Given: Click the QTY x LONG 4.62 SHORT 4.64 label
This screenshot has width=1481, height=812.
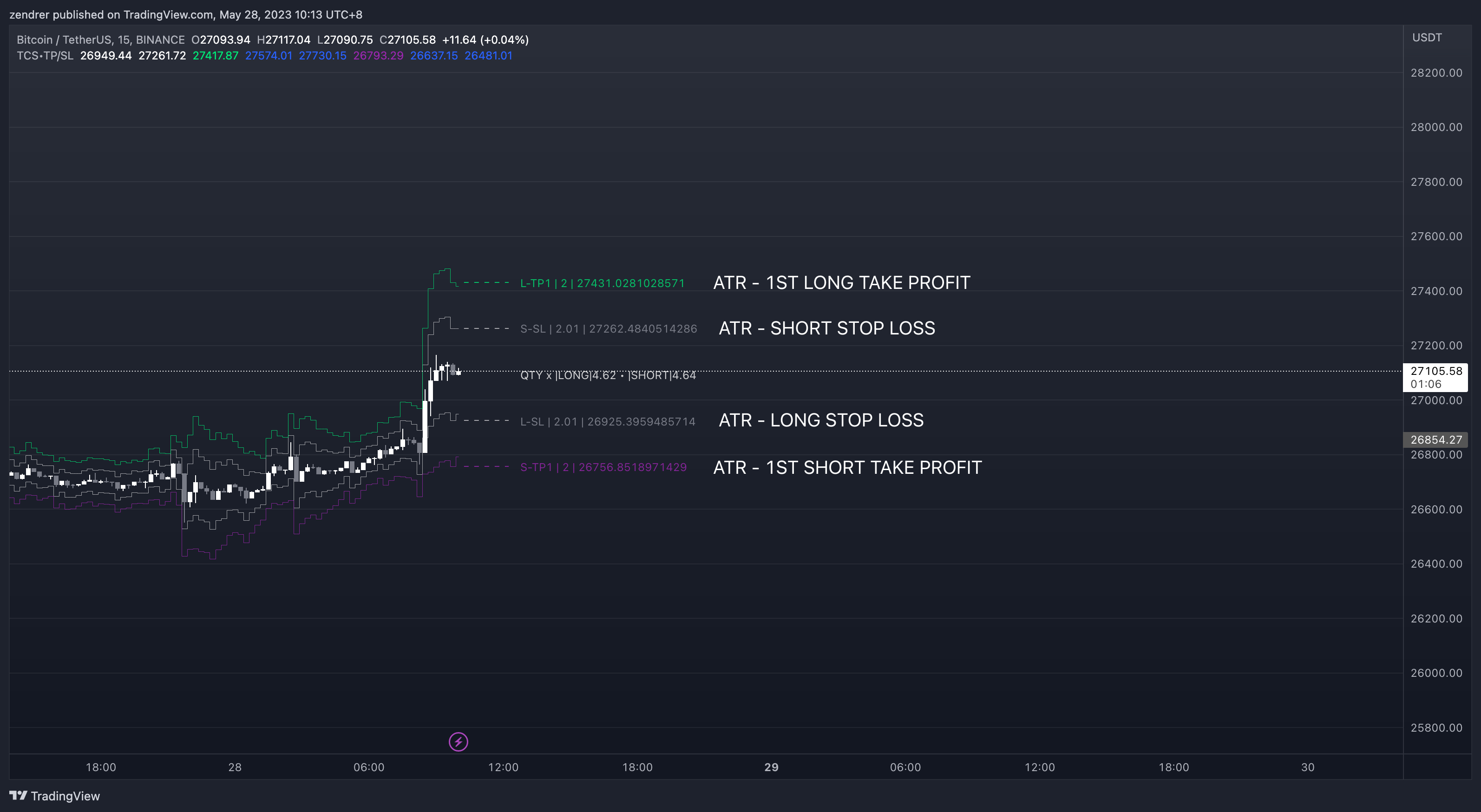Looking at the screenshot, I should [608, 375].
